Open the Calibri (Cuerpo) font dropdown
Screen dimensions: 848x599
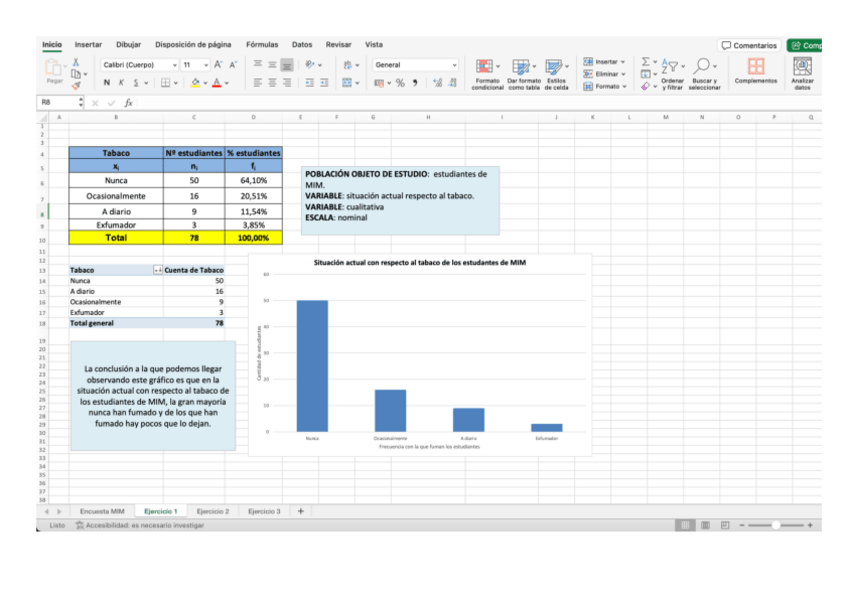pyautogui.click(x=139, y=65)
